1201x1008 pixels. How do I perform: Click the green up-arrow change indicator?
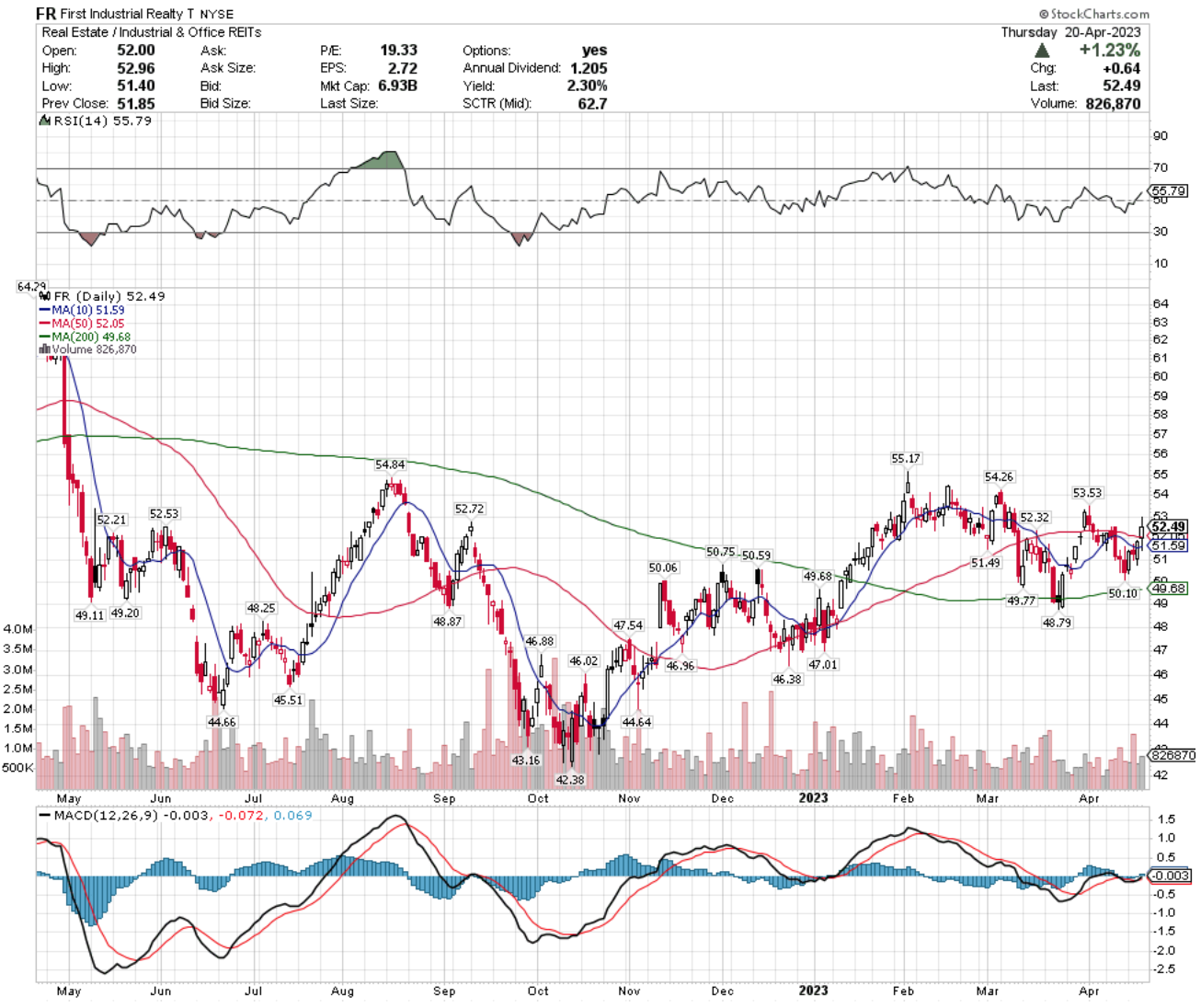click(1043, 52)
